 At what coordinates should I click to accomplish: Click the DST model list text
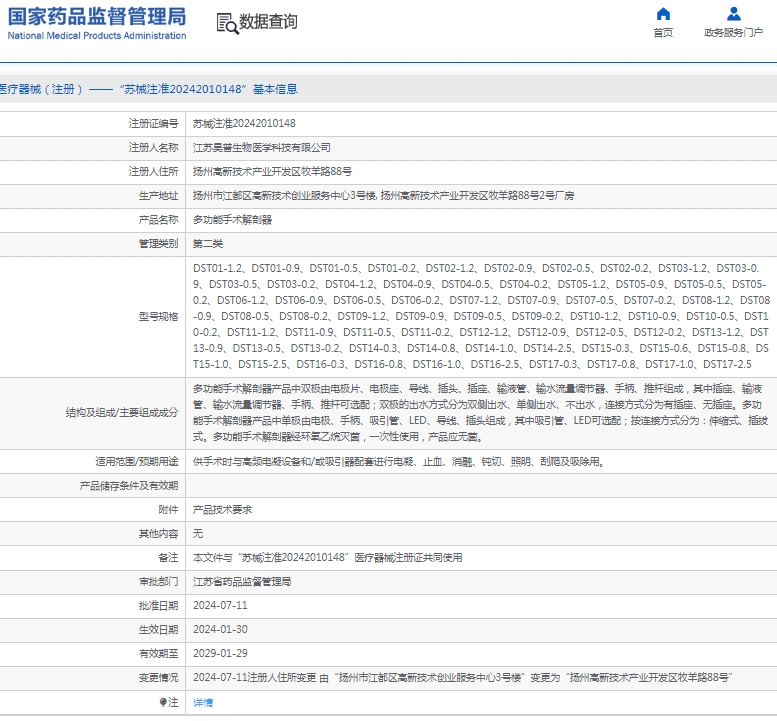tap(481, 316)
